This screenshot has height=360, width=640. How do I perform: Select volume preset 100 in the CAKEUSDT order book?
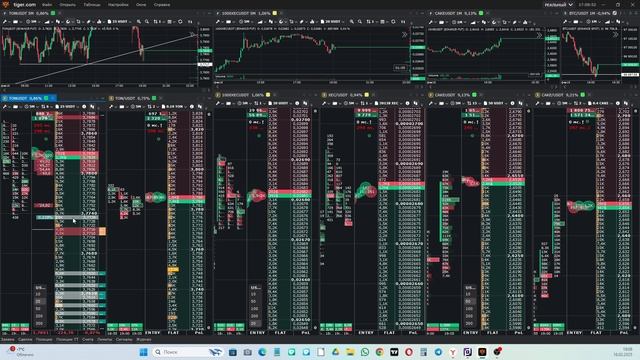click(x=469, y=309)
